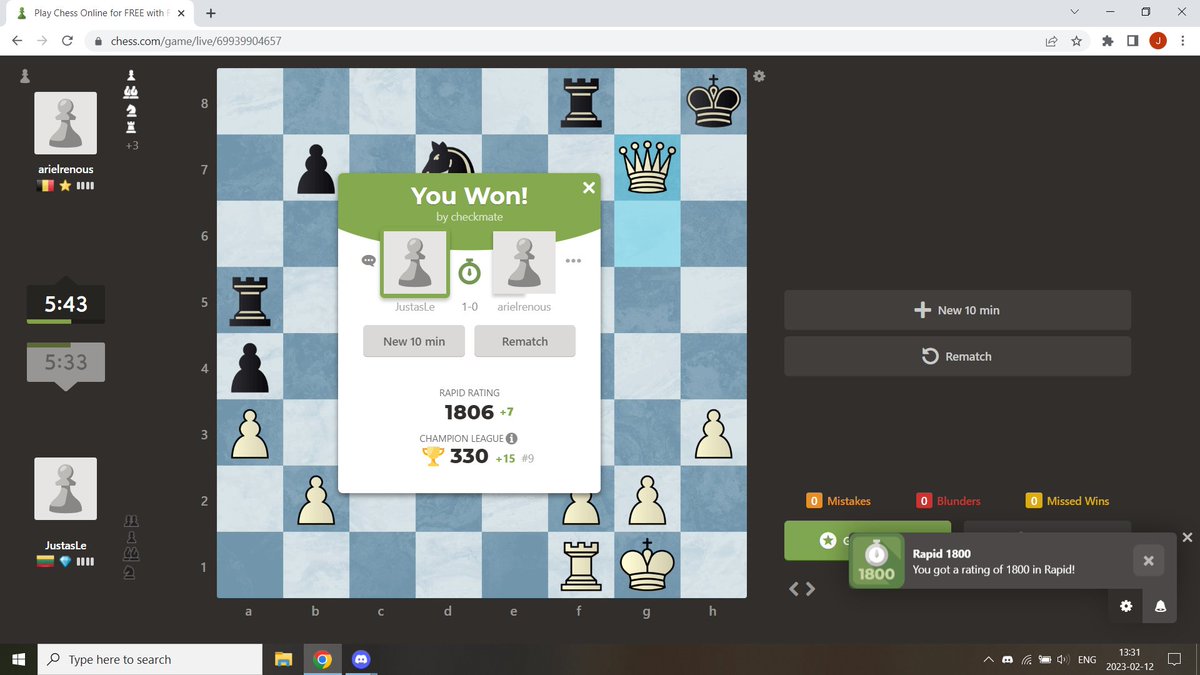Click the pawn icon at top-left corner
Screen dimensions: 1200x675
[25, 75]
